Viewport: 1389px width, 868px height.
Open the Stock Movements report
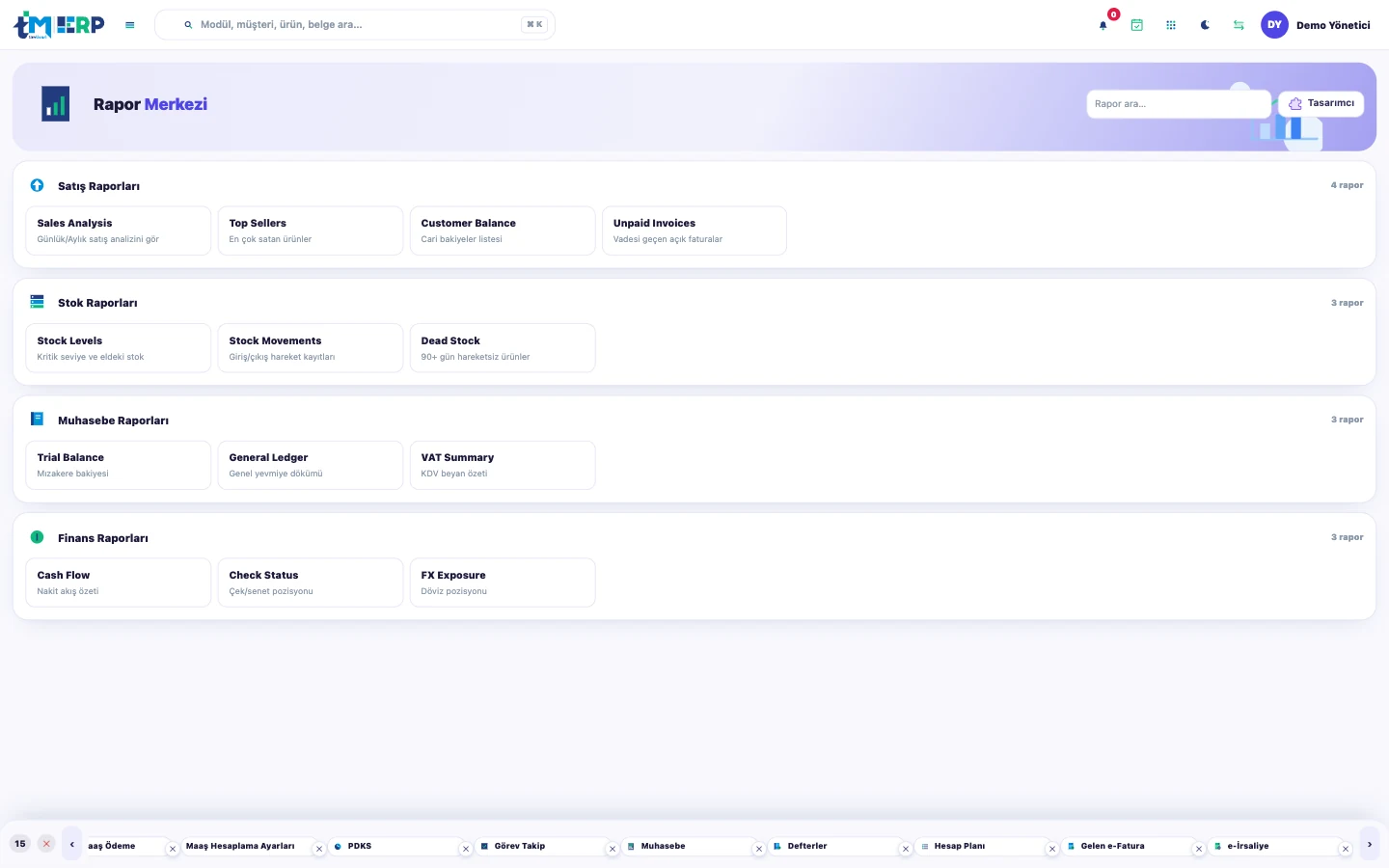coord(310,348)
